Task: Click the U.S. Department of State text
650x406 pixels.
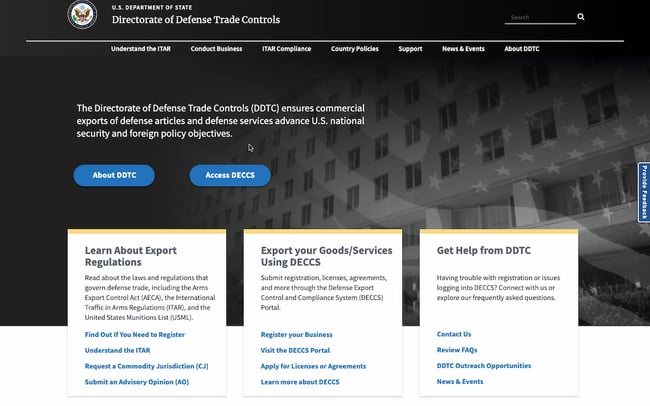Action: tap(152, 7)
